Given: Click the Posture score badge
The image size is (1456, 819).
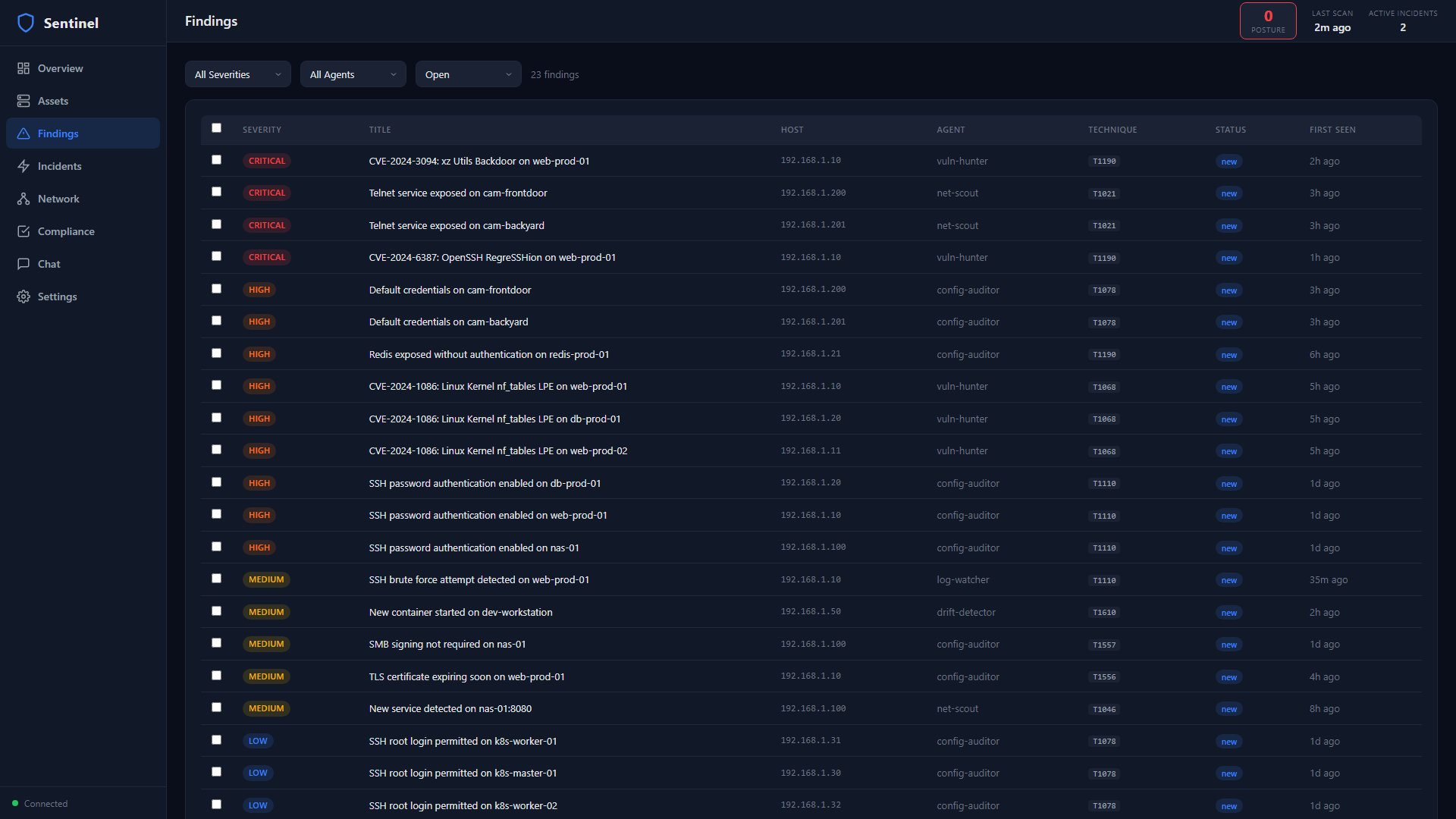Looking at the screenshot, I should coord(1267,21).
